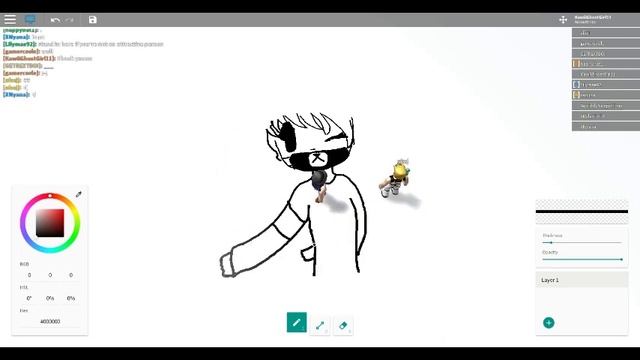Click the second RGB value field

coord(50,275)
